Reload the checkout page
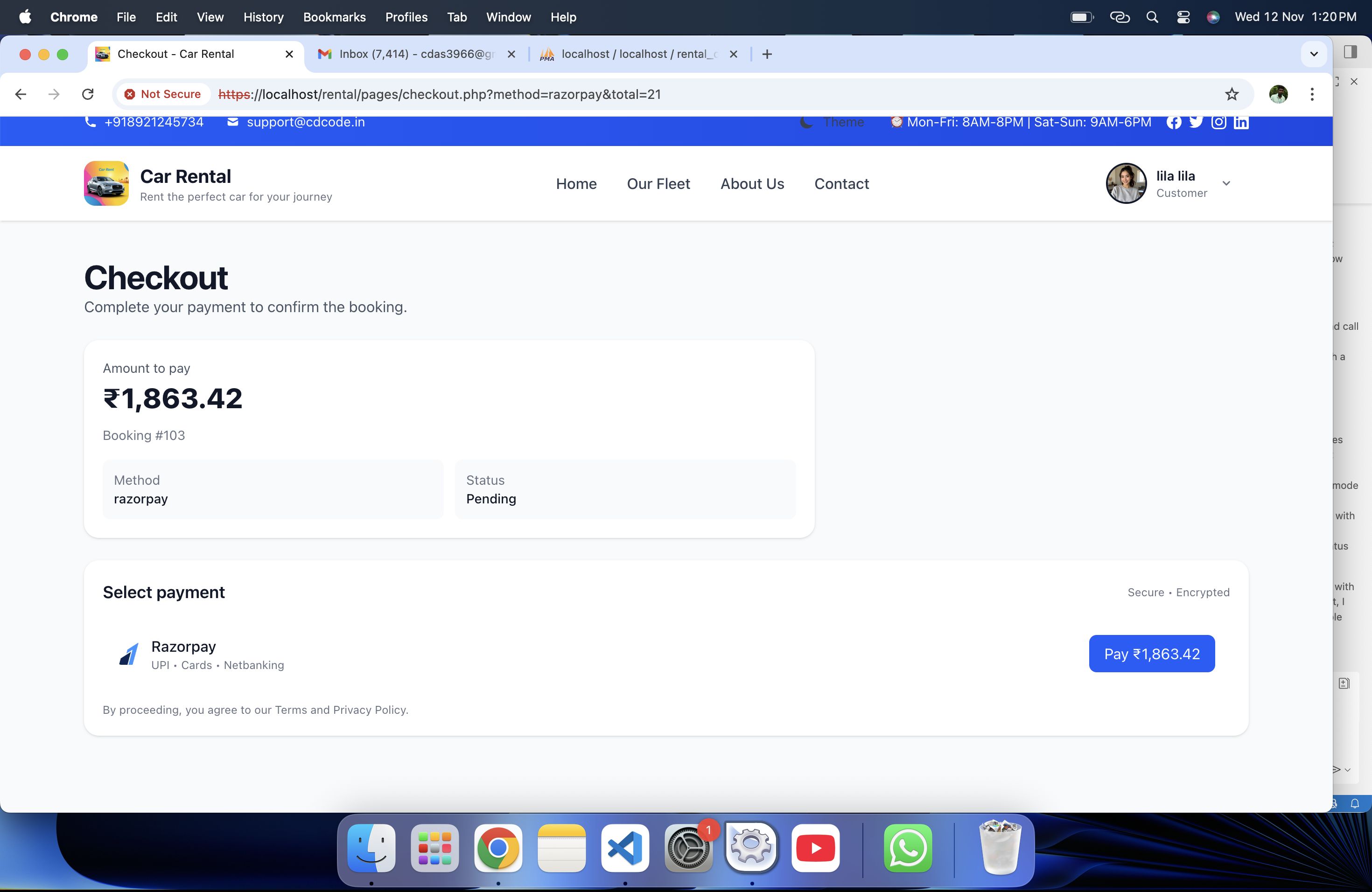This screenshot has height=892, width=1372. click(88, 94)
